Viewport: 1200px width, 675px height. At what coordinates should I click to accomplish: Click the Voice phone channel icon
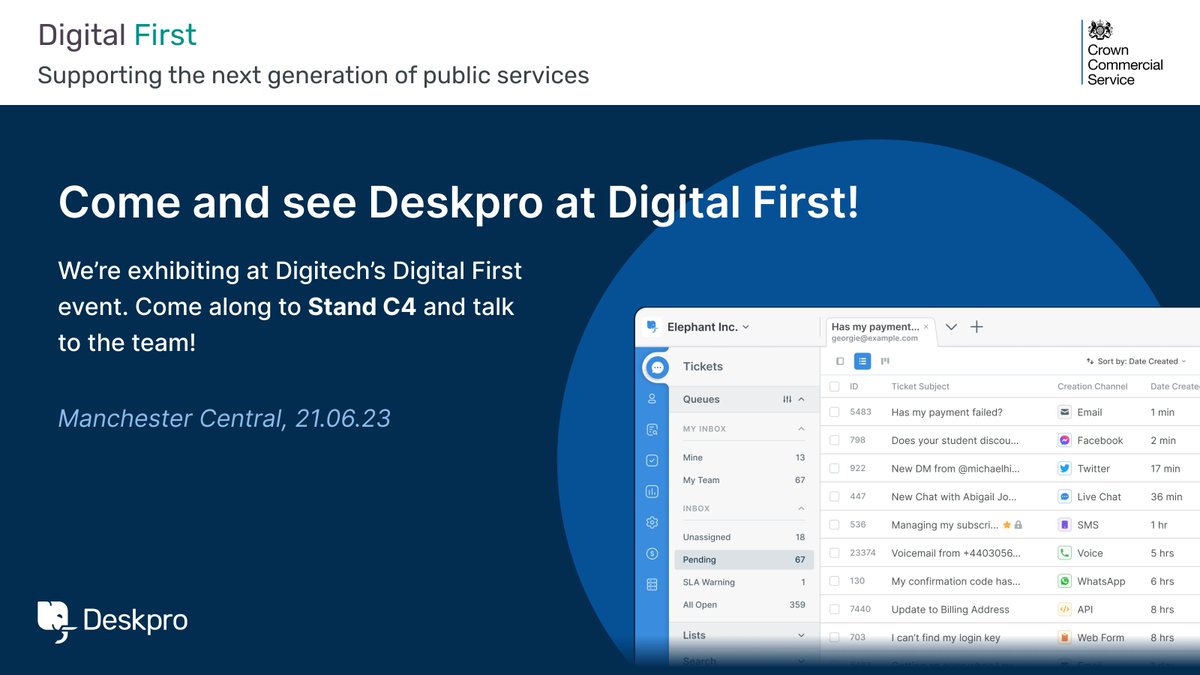click(1065, 552)
